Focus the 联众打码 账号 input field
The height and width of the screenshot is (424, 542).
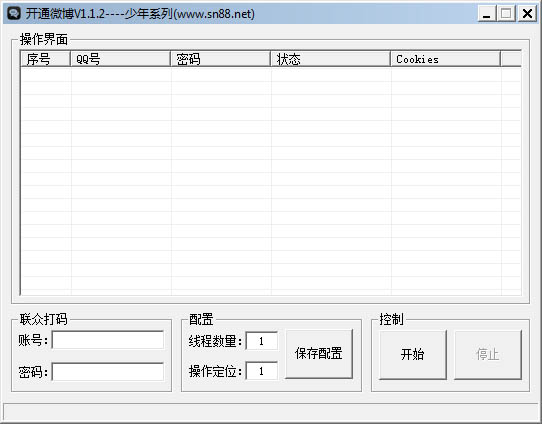point(108,340)
